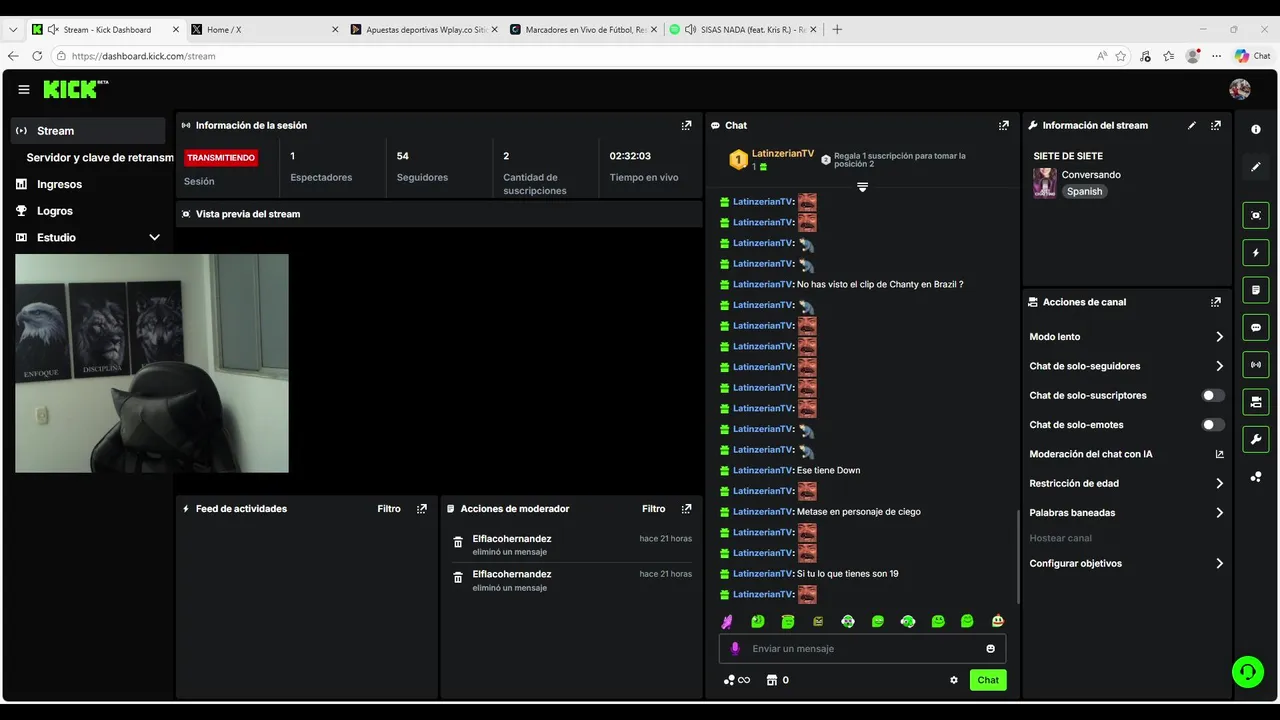This screenshot has width=1280, height=720.
Task: Click the channel points infinity icon
Action: (737, 680)
